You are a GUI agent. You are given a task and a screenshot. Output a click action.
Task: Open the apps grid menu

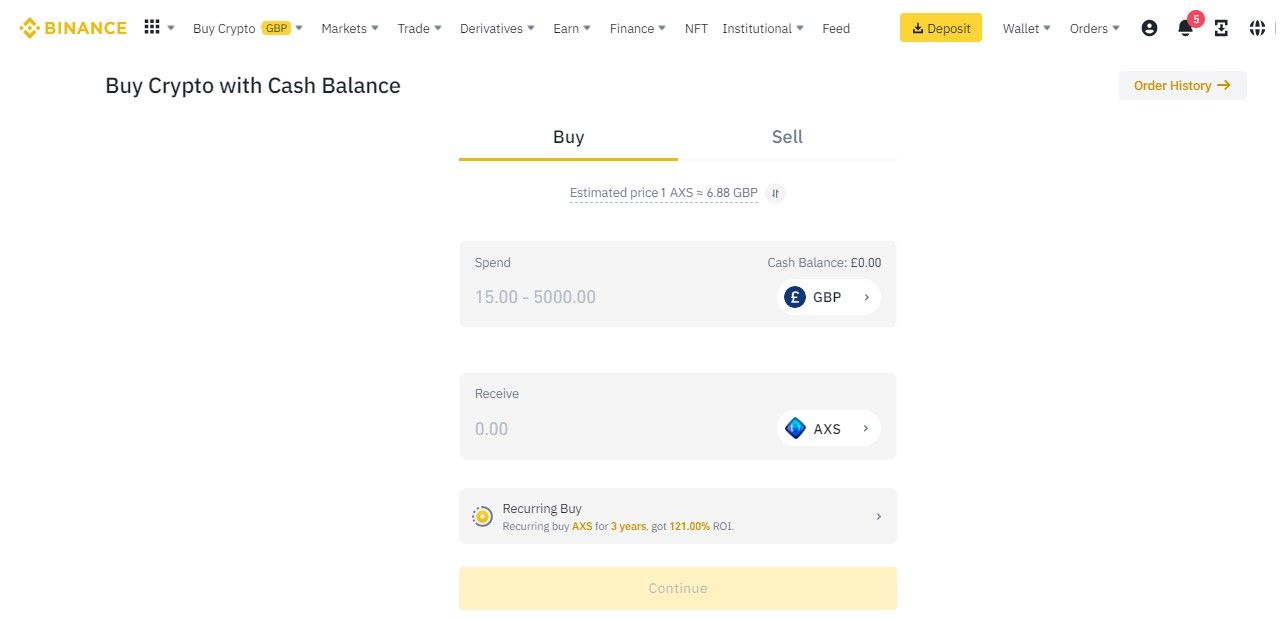(152, 27)
